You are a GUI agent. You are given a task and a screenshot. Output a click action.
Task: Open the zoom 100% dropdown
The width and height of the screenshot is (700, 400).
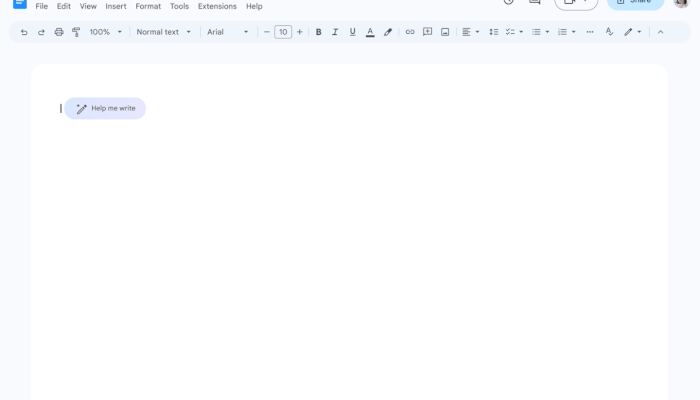[x=105, y=32]
